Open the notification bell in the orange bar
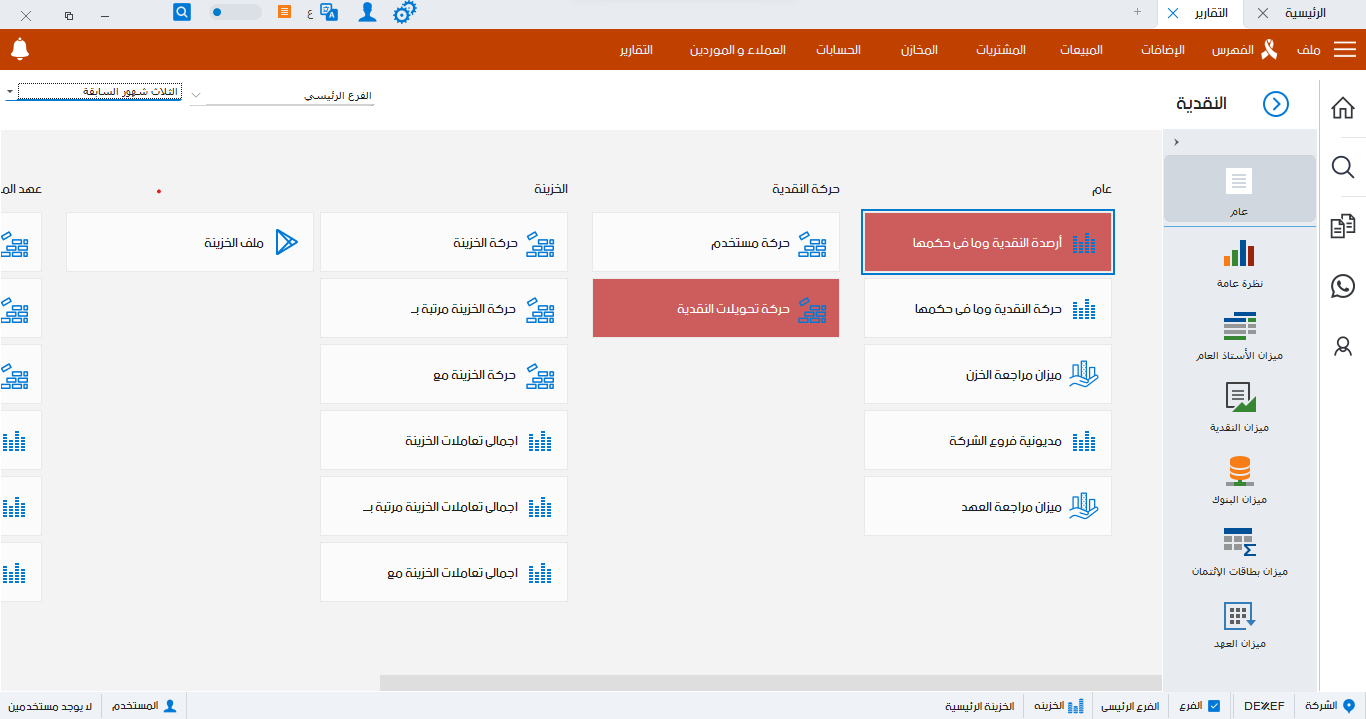 pyautogui.click(x=20, y=48)
